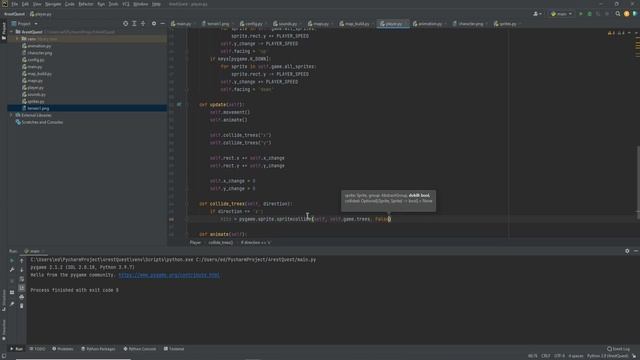Screen dimensions: 640x360
Task: Expand External Libraries node
Action: [x=12, y=116]
